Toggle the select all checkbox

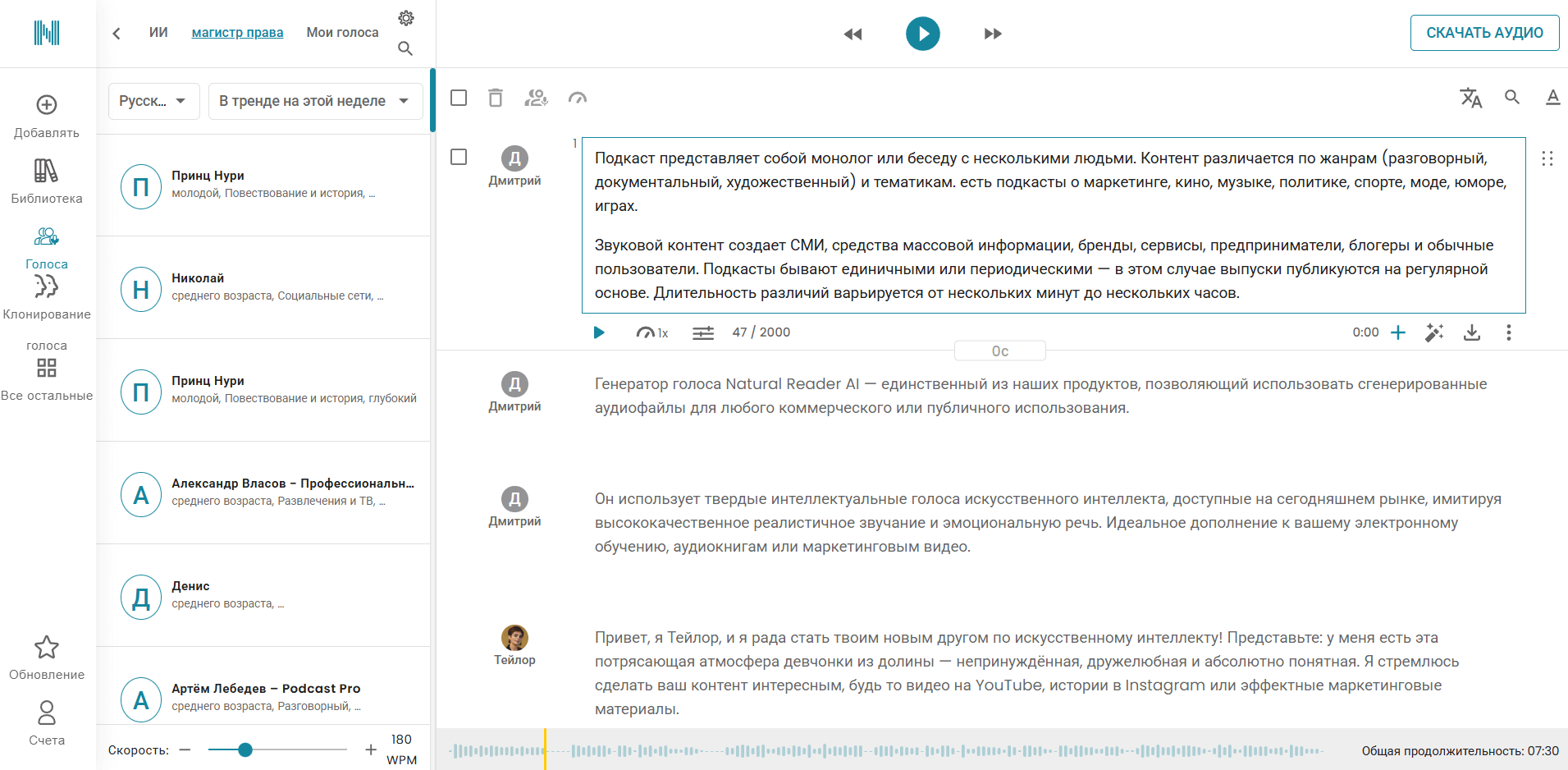point(459,98)
